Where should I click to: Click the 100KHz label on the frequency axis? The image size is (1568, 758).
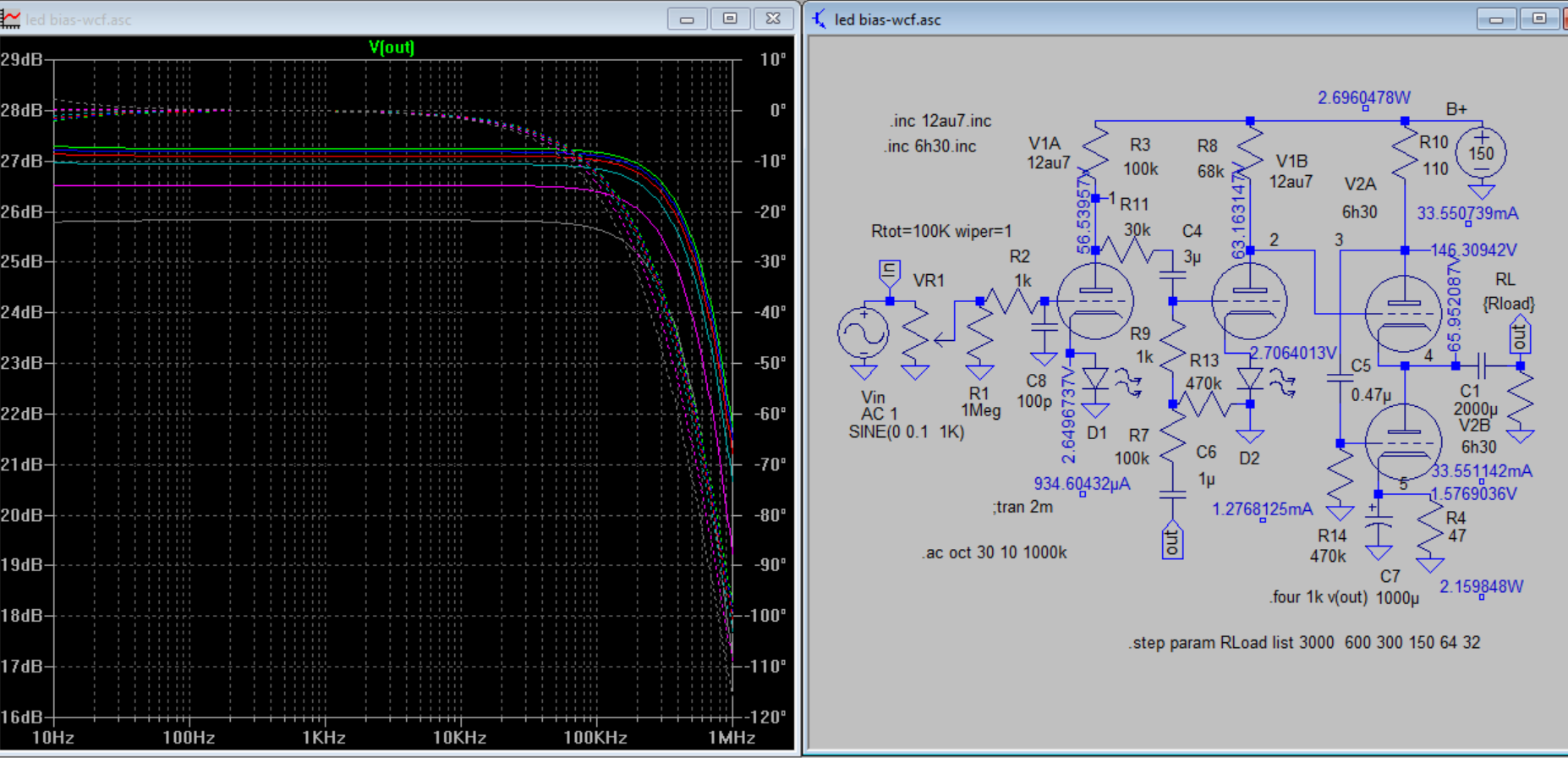coord(595,738)
